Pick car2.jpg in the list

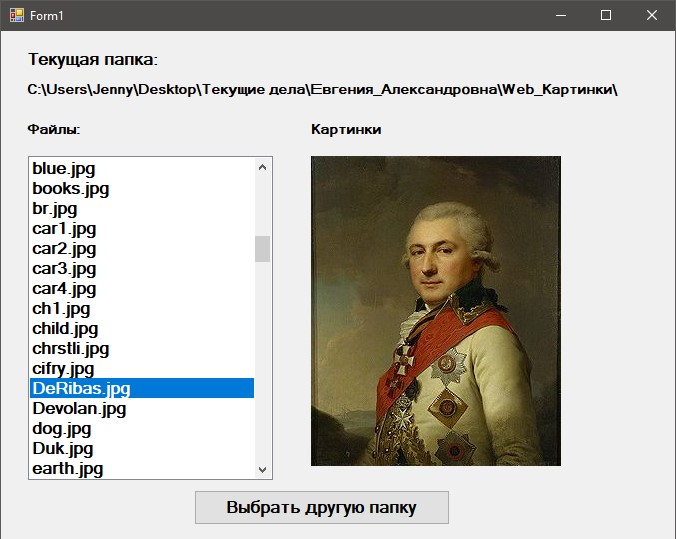click(x=64, y=249)
